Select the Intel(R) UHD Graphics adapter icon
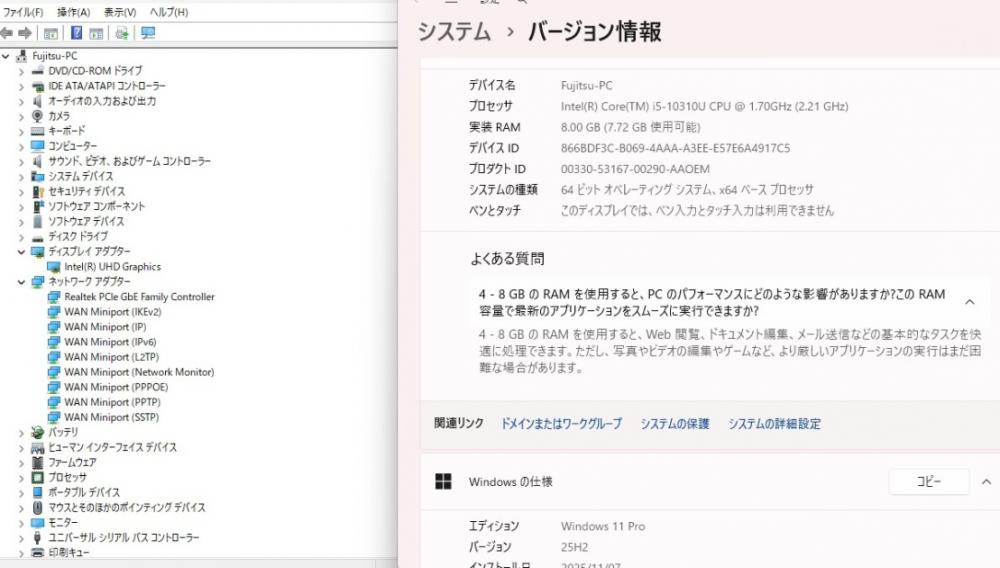This screenshot has height=568, width=1000. (54, 266)
